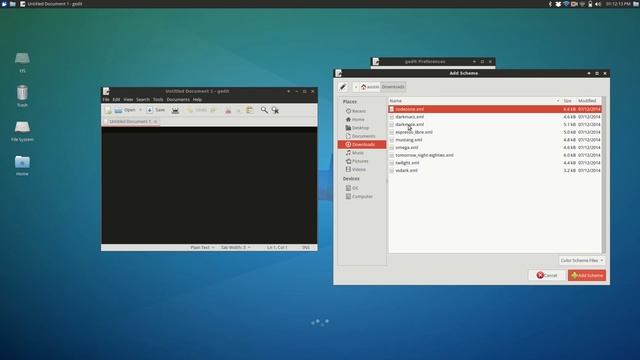Click the Save icon in gedit toolbar

[x=156, y=110]
